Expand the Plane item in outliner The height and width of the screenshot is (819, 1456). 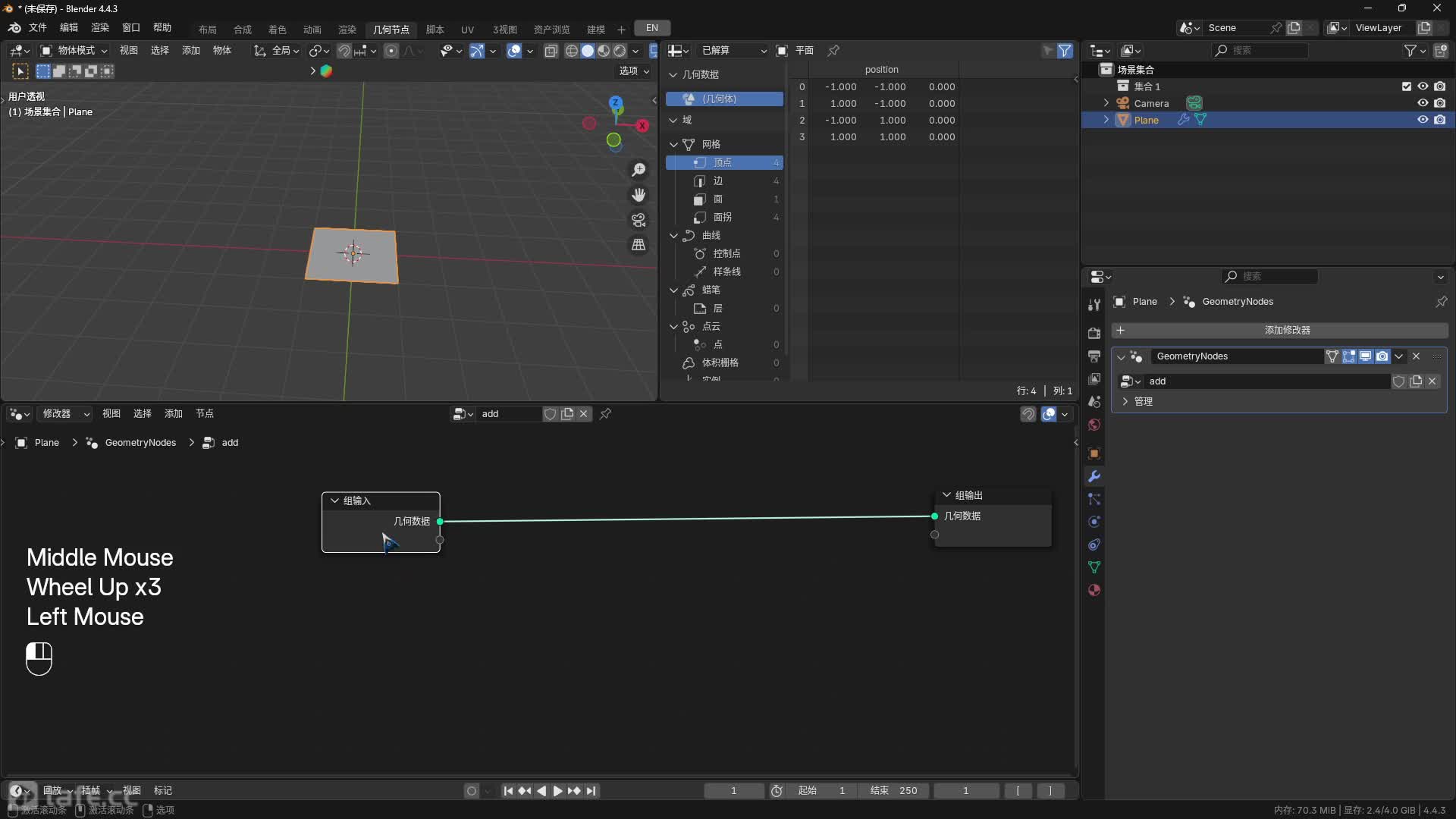click(1106, 120)
